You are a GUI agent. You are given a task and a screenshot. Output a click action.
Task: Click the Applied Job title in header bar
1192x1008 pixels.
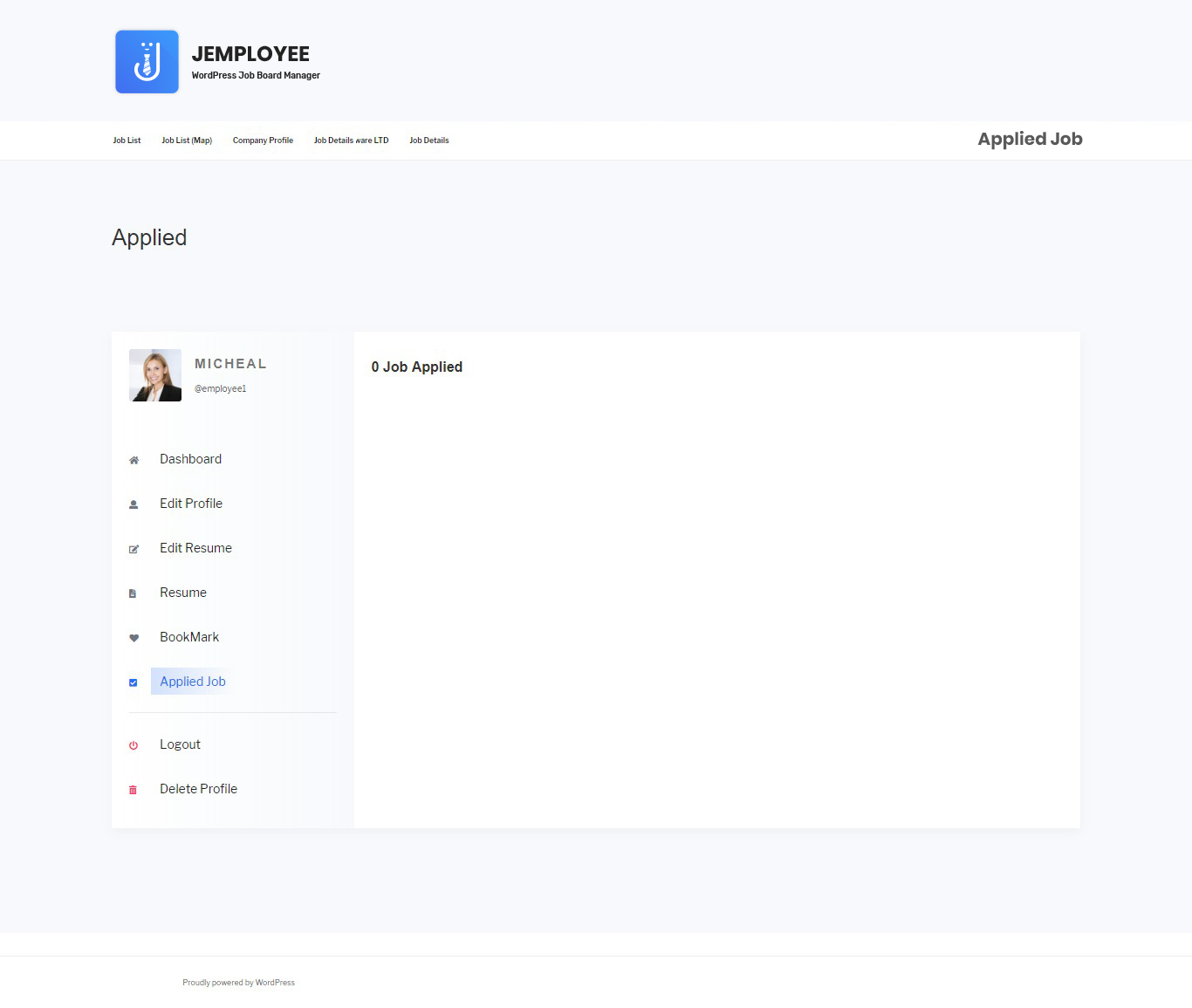[1030, 140]
